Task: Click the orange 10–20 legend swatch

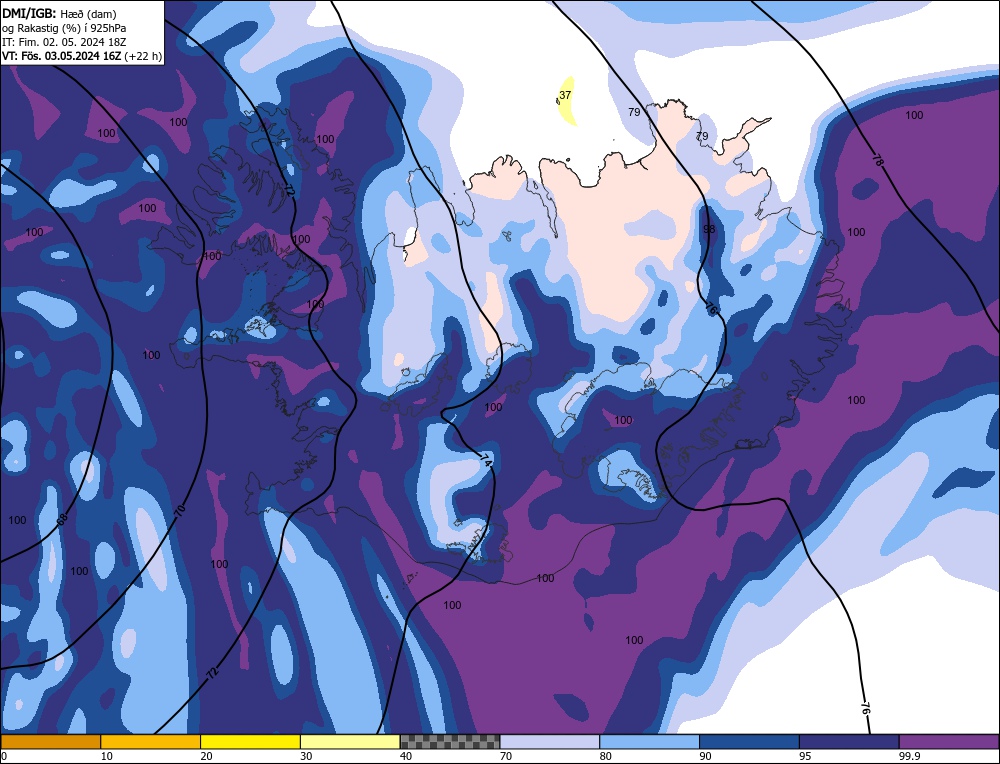Action: click(151, 742)
